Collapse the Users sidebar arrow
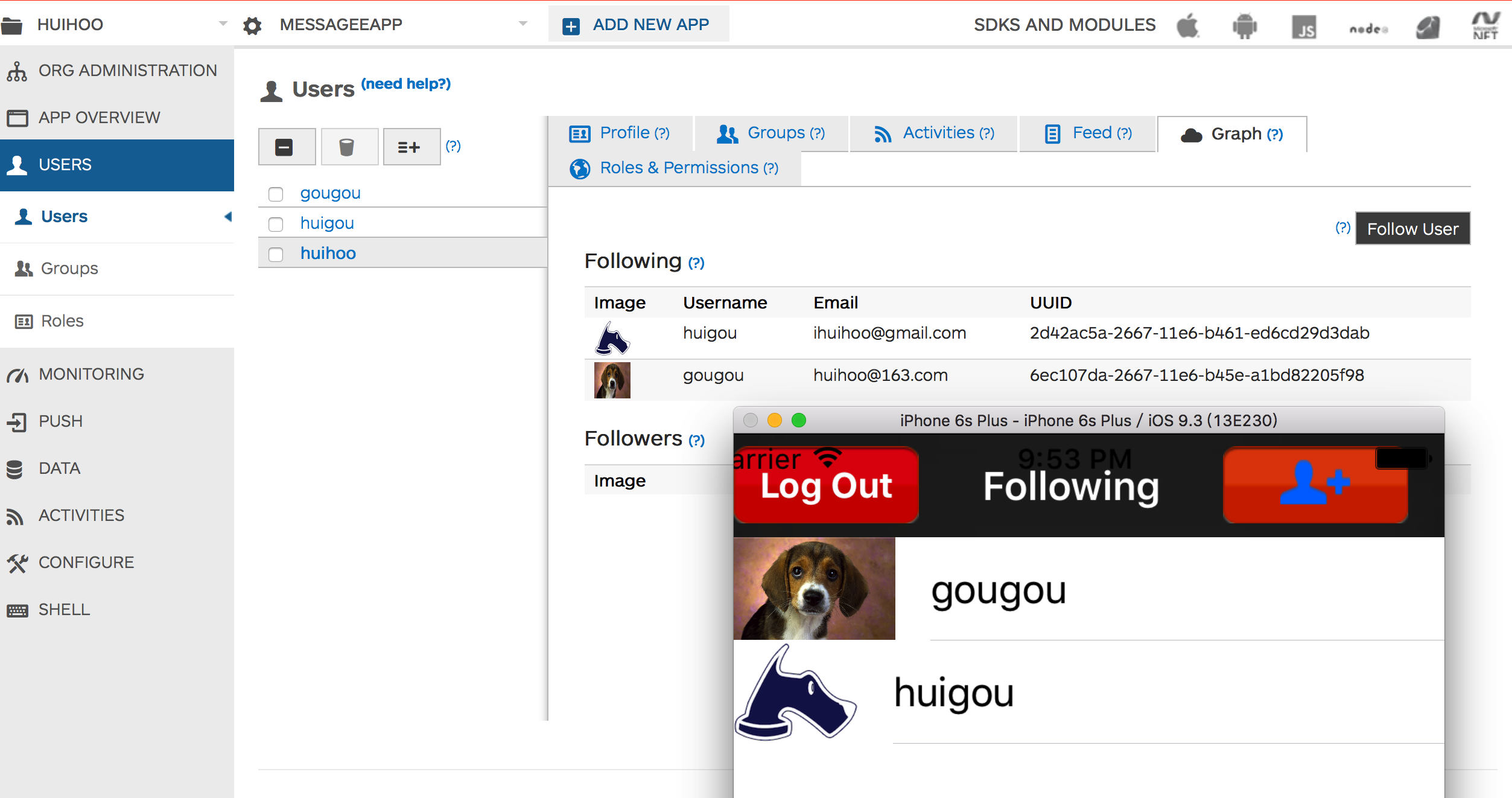1512x798 pixels. point(227,216)
